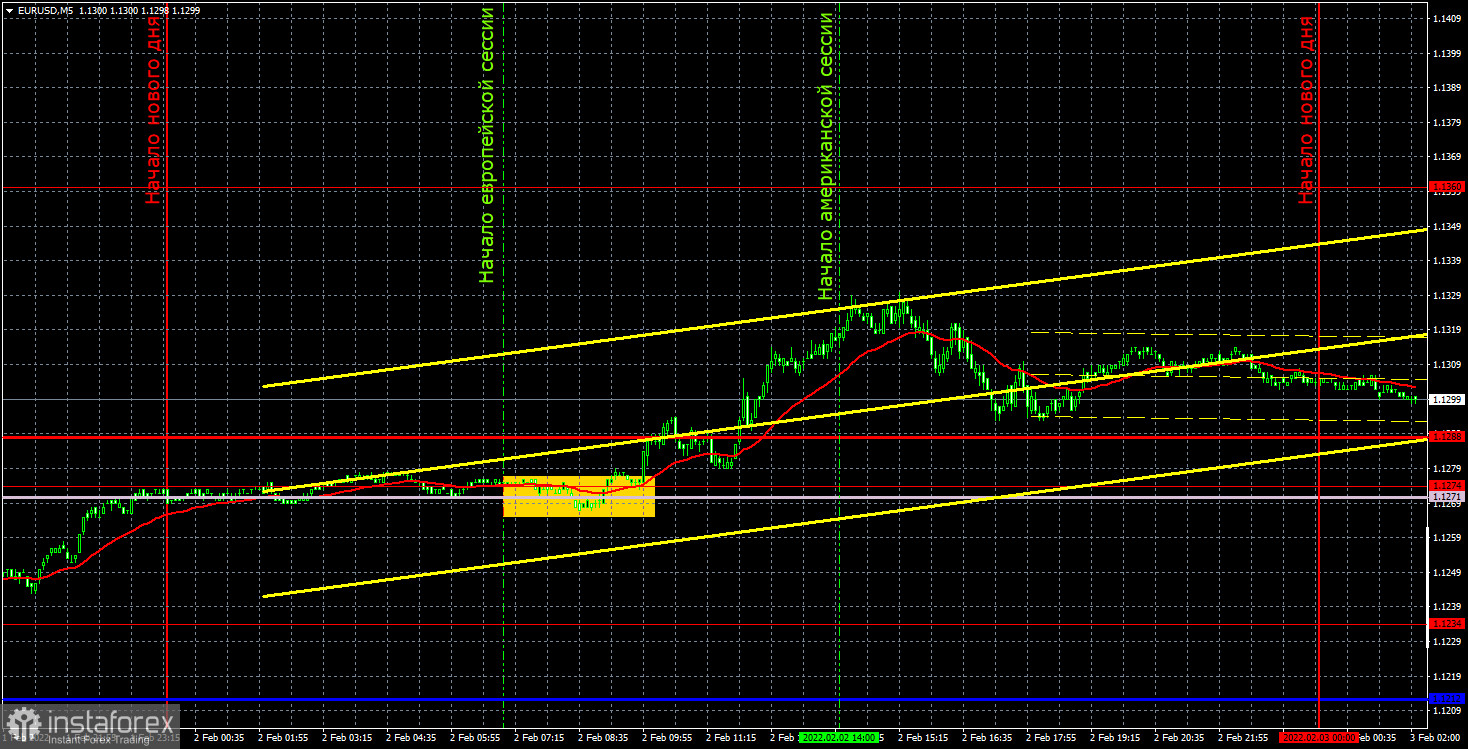Click the 1.1339 price axis label
Viewport: 1468px width, 749px height.
coord(1446,260)
